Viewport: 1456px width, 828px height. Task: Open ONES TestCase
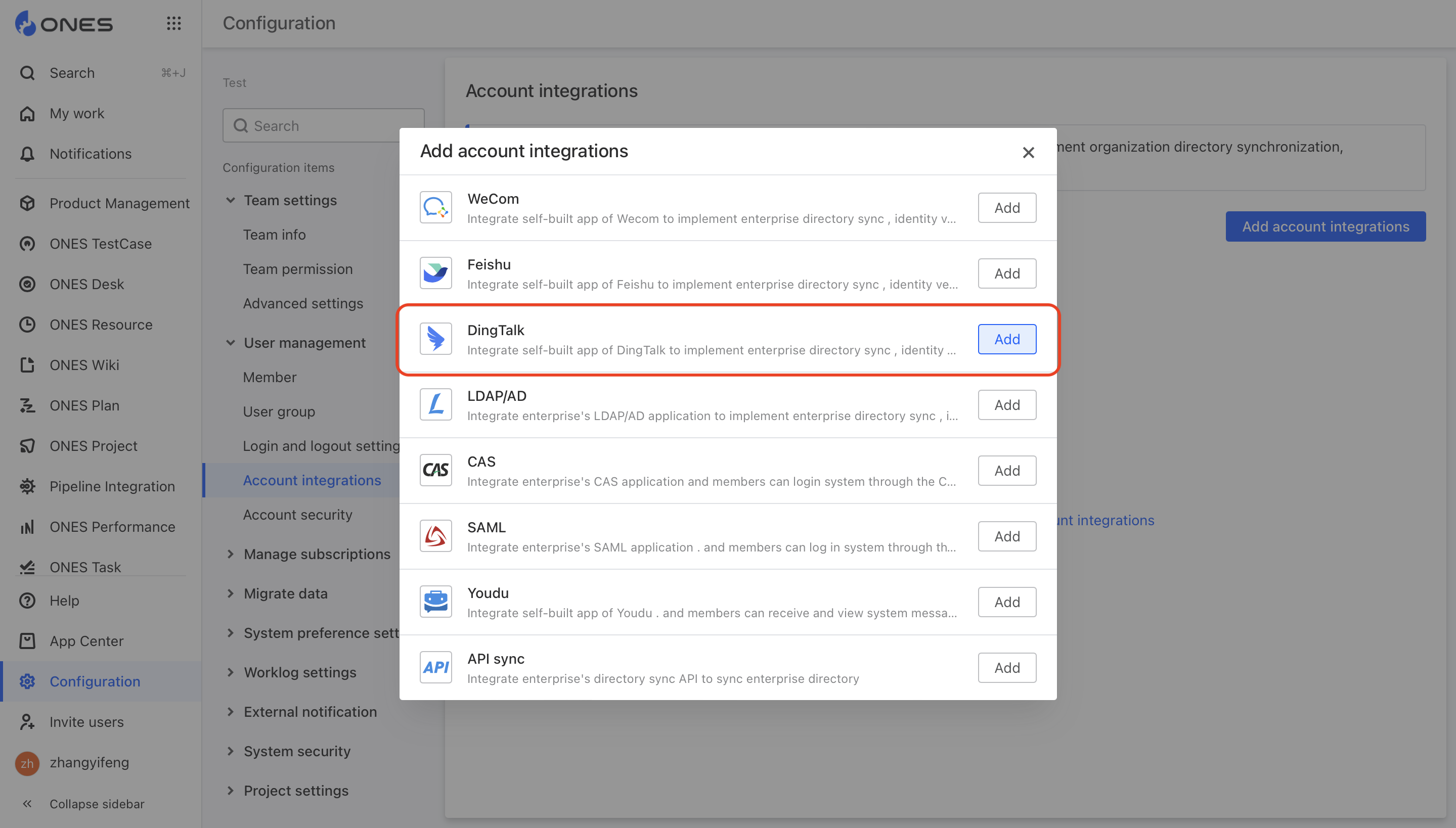pyautogui.click(x=101, y=244)
